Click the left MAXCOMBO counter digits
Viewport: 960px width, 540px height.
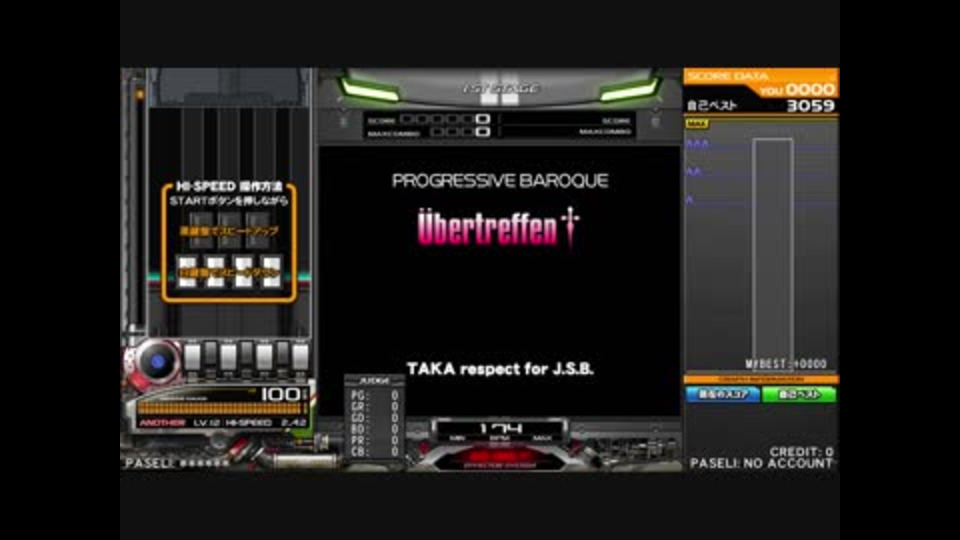click(x=460, y=131)
